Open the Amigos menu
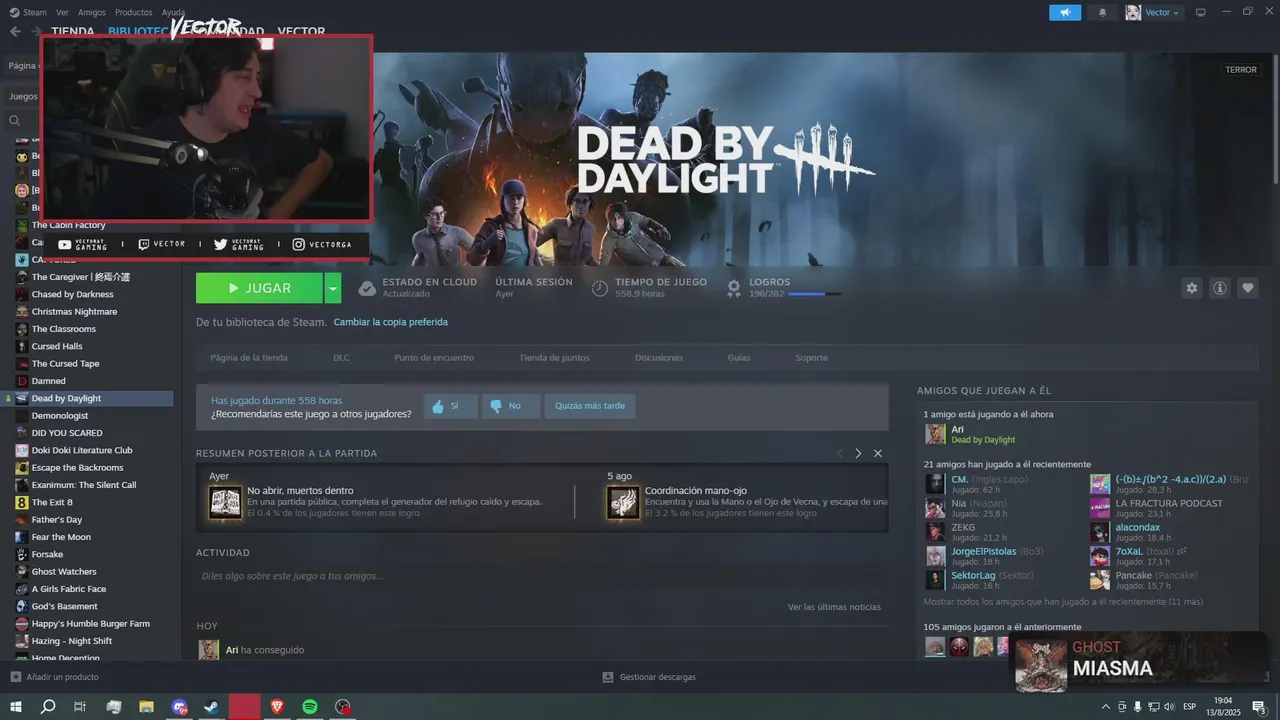Screen dimensions: 1280x720 tap(92, 12)
